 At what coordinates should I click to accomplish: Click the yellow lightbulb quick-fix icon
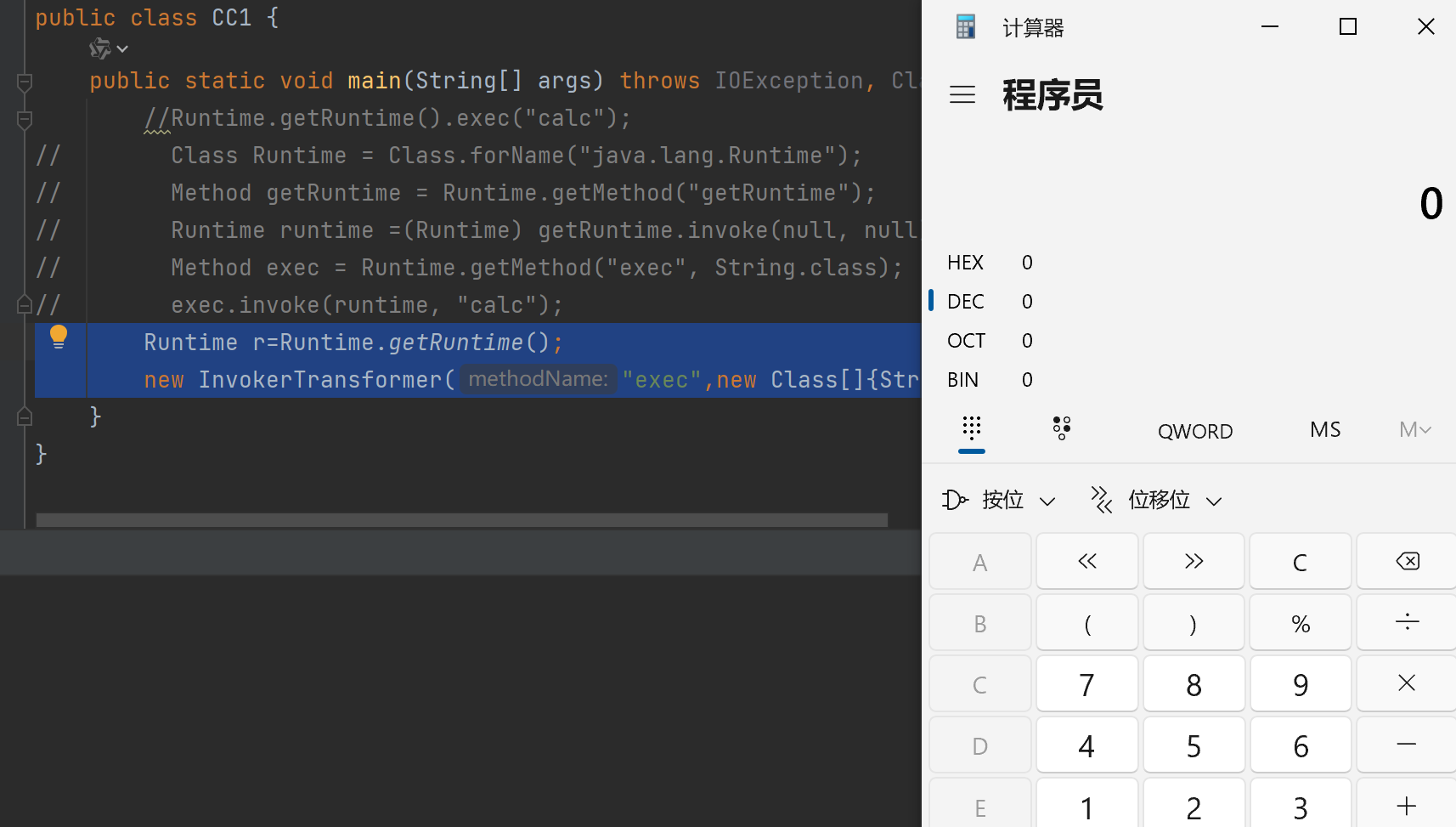click(59, 337)
